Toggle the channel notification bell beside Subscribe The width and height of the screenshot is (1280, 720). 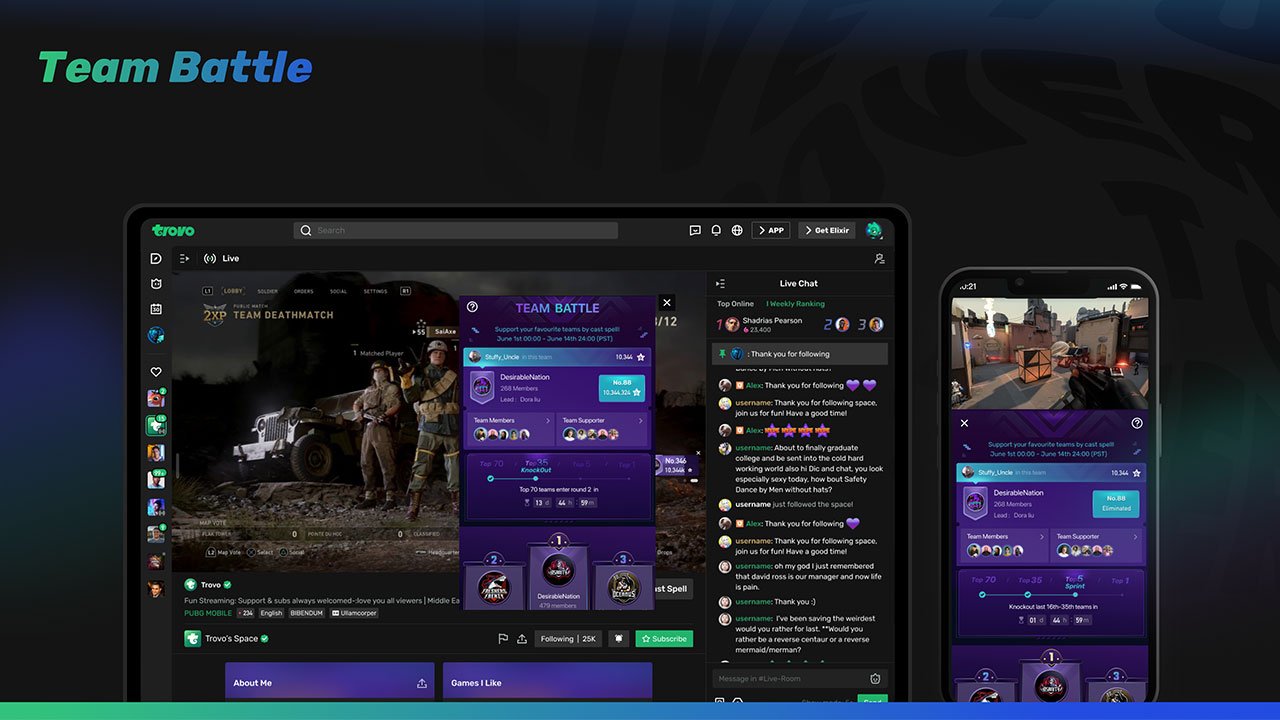pos(618,638)
